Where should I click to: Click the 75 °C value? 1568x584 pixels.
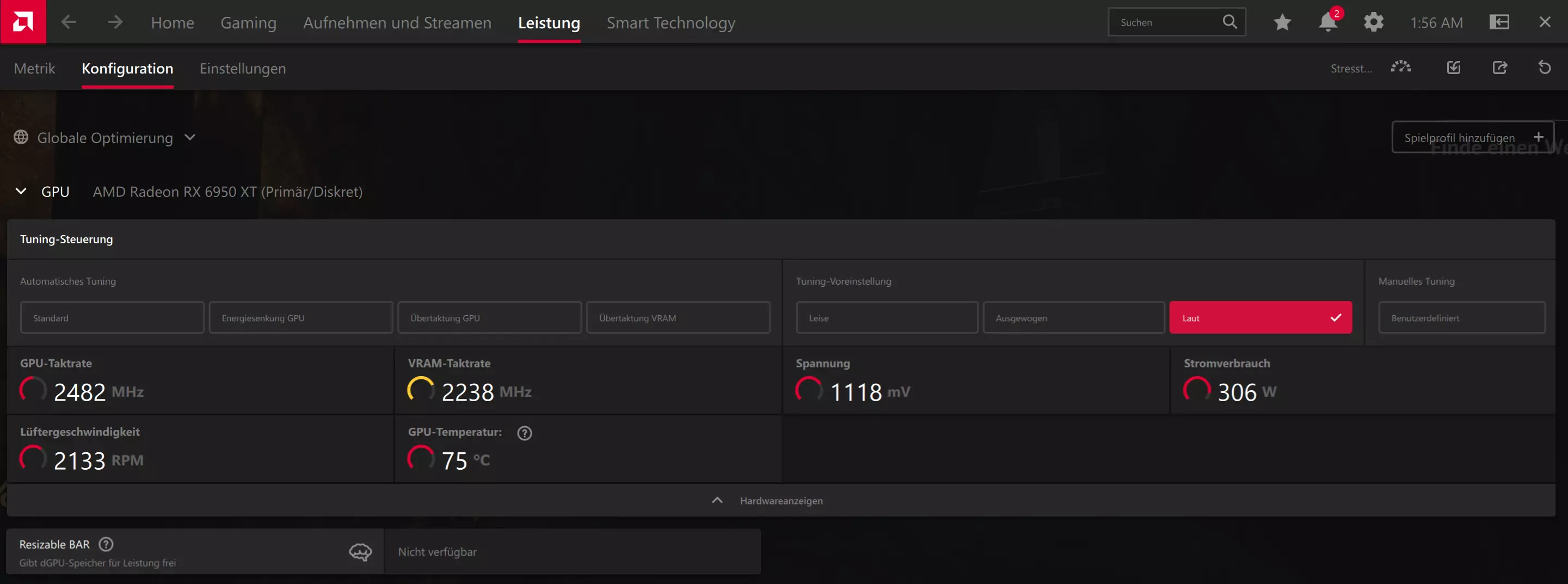466,460
